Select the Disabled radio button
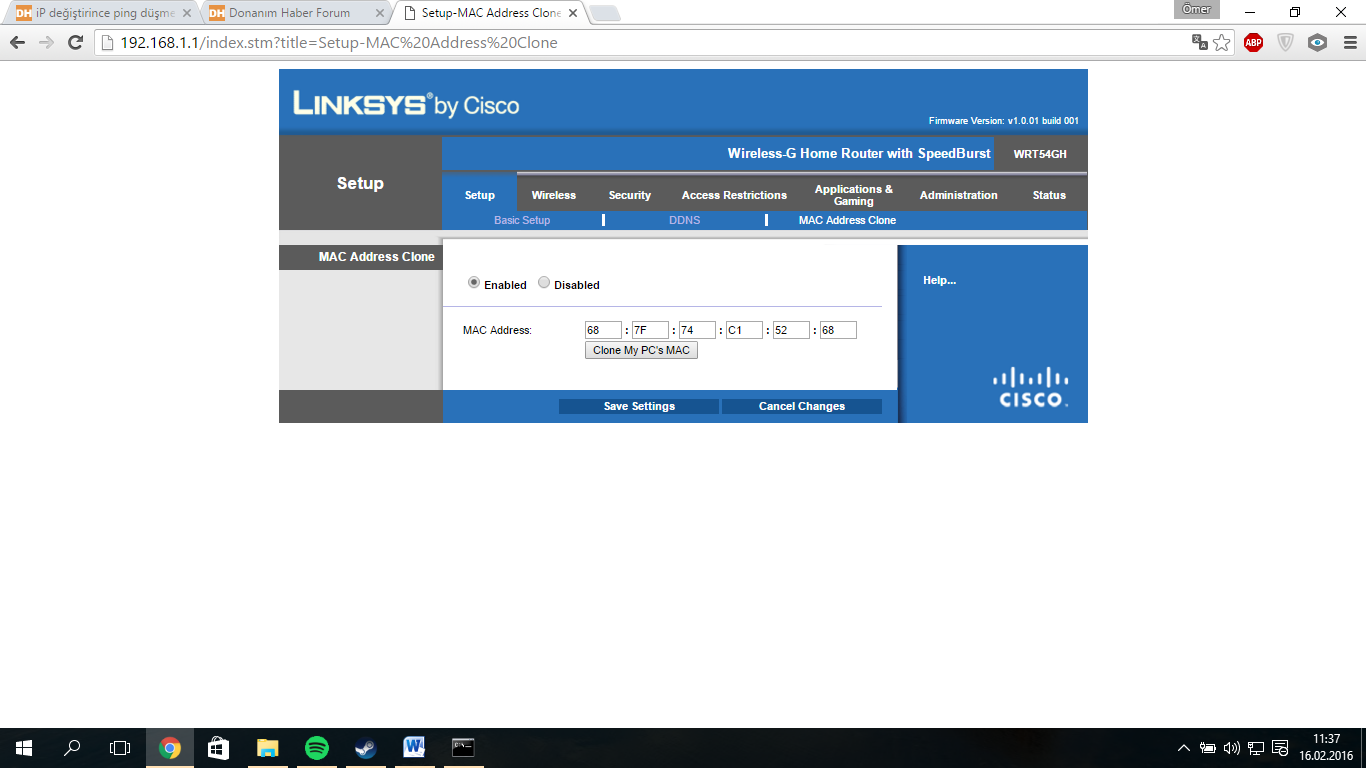1366x768 pixels. click(544, 283)
